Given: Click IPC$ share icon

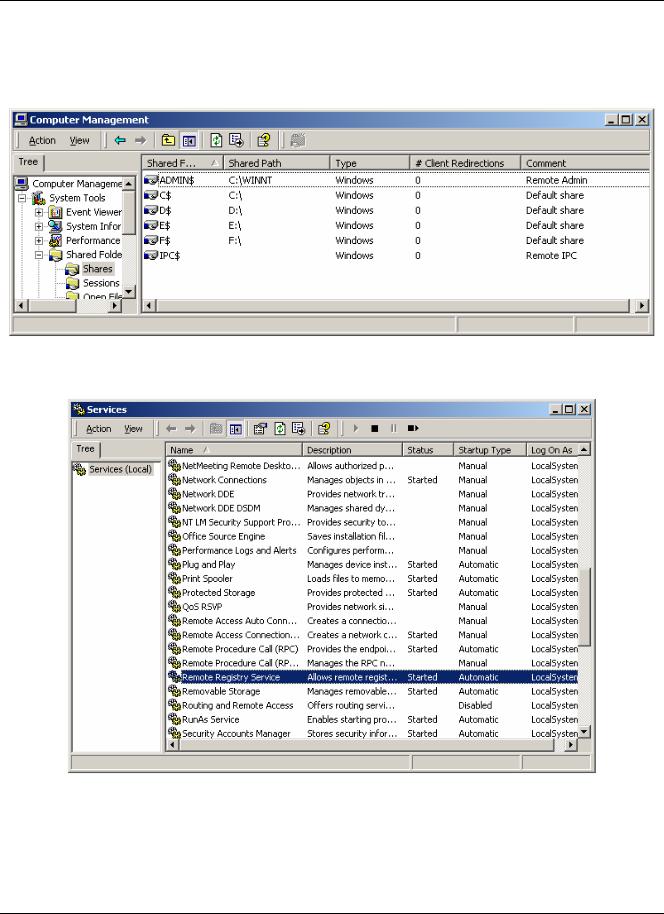Looking at the screenshot, I should (151, 255).
